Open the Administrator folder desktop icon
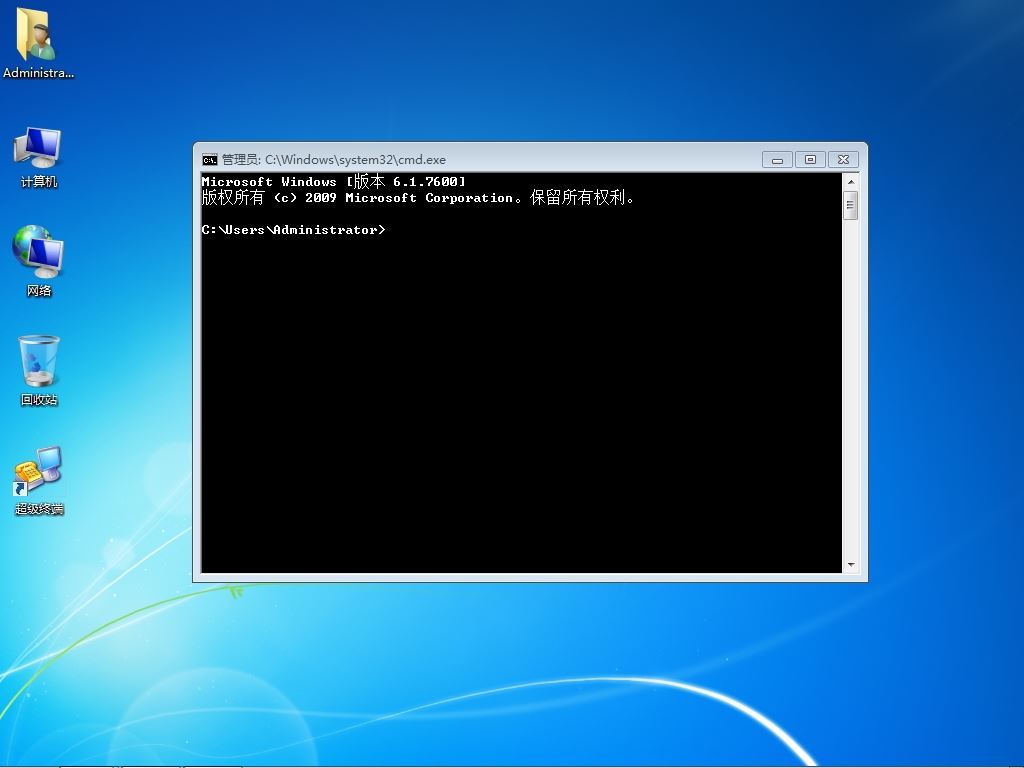Image resolution: width=1024 pixels, height=768 pixels. pyautogui.click(x=38, y=43)
